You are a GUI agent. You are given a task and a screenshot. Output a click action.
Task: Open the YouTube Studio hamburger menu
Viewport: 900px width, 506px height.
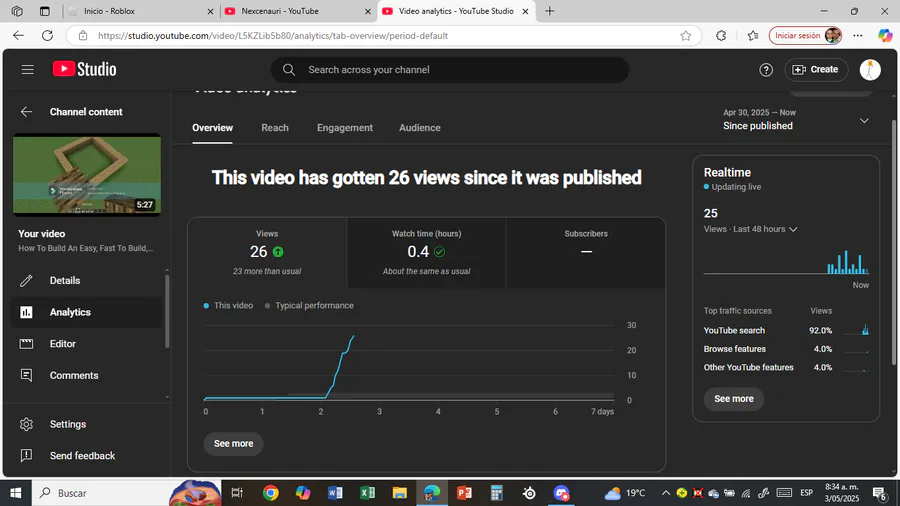(28, 69)
